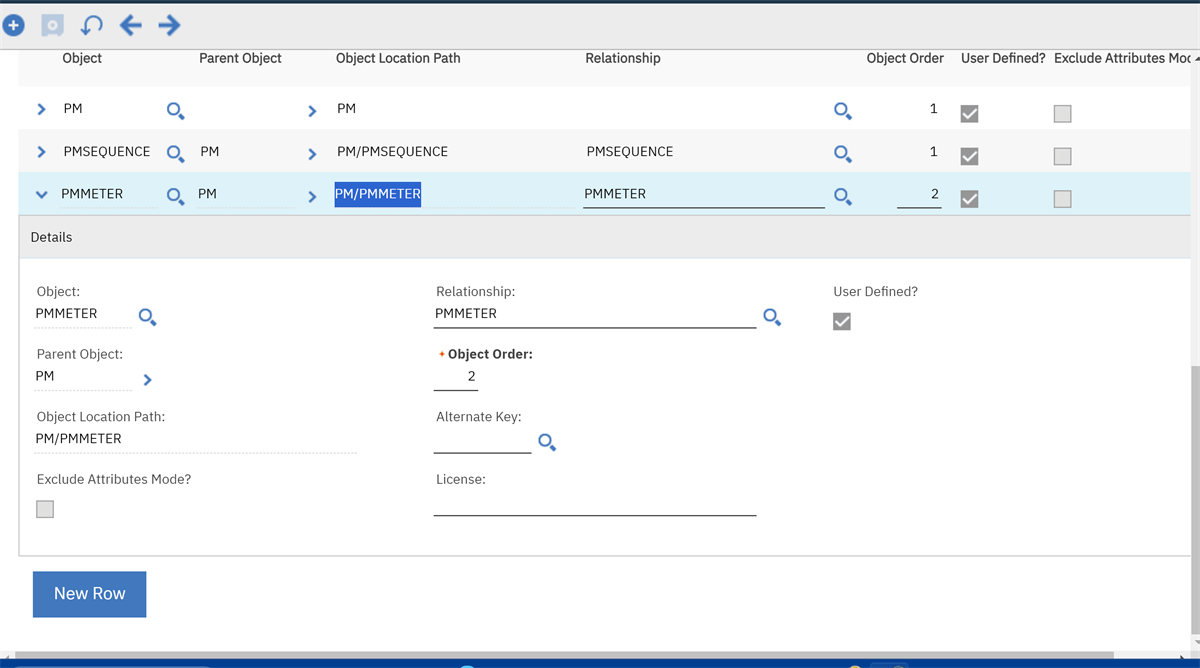Click the Clear Changes undo icon
The height and width of the screenshot is (668, 1200).
pos(91,25)
